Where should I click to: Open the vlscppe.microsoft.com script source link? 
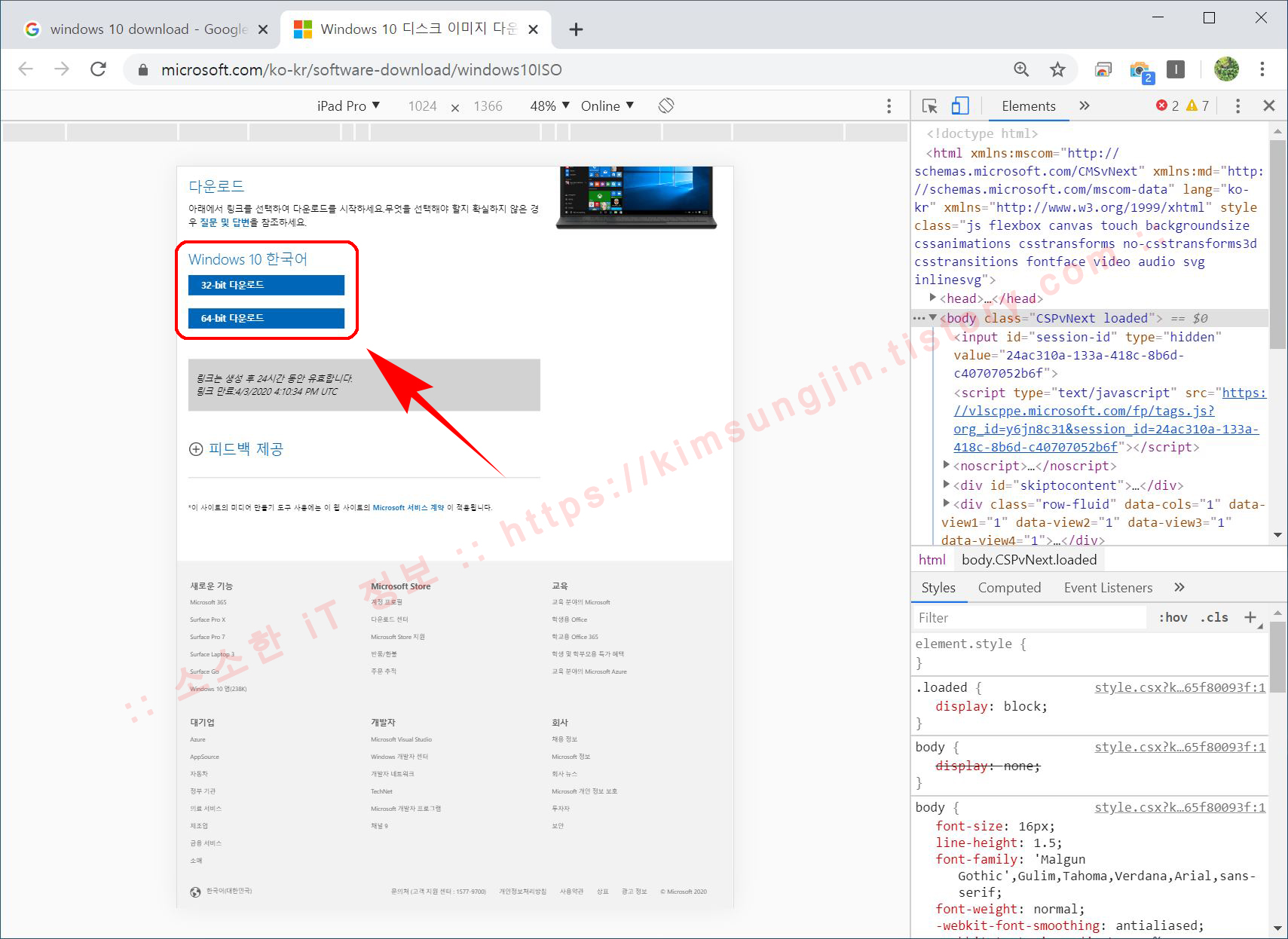(x=1109, y=420)
